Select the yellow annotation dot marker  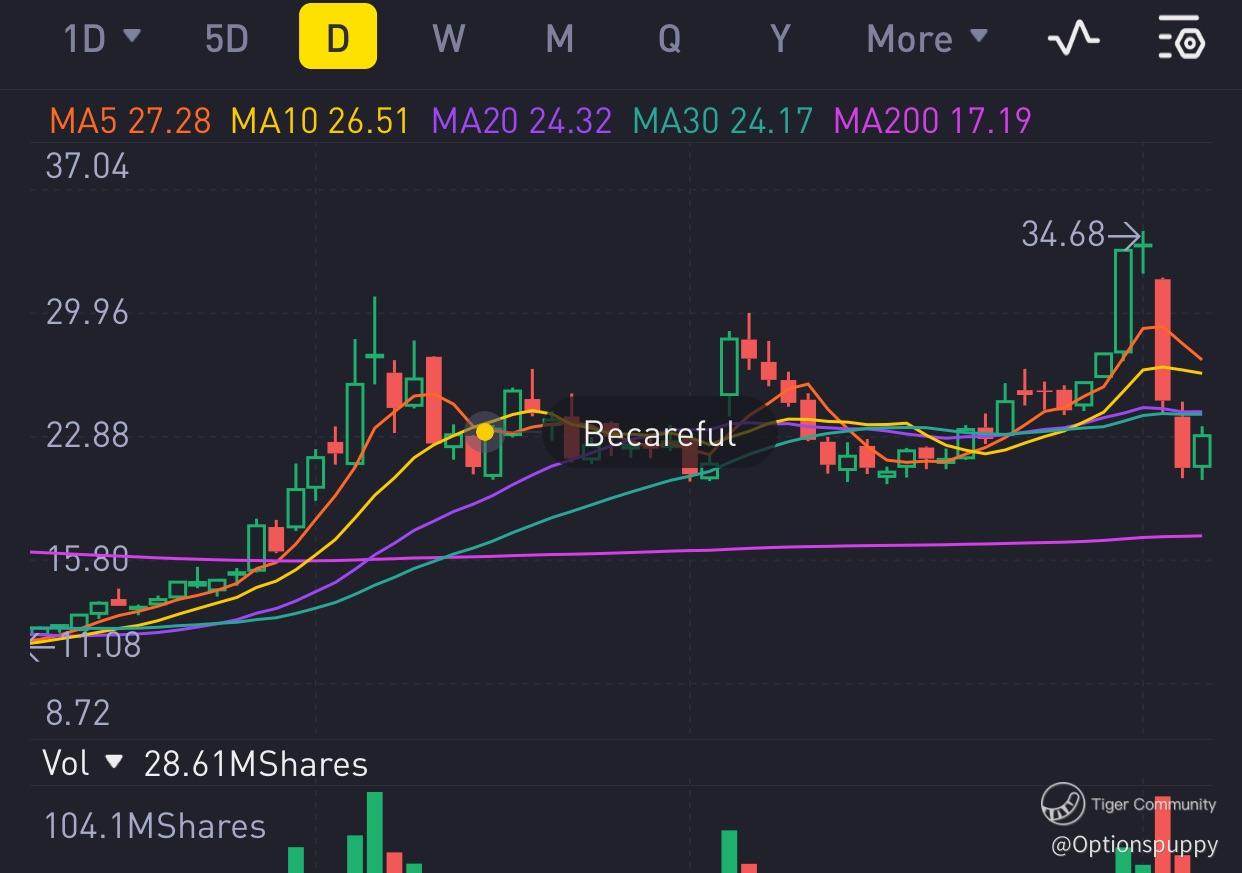485,432
